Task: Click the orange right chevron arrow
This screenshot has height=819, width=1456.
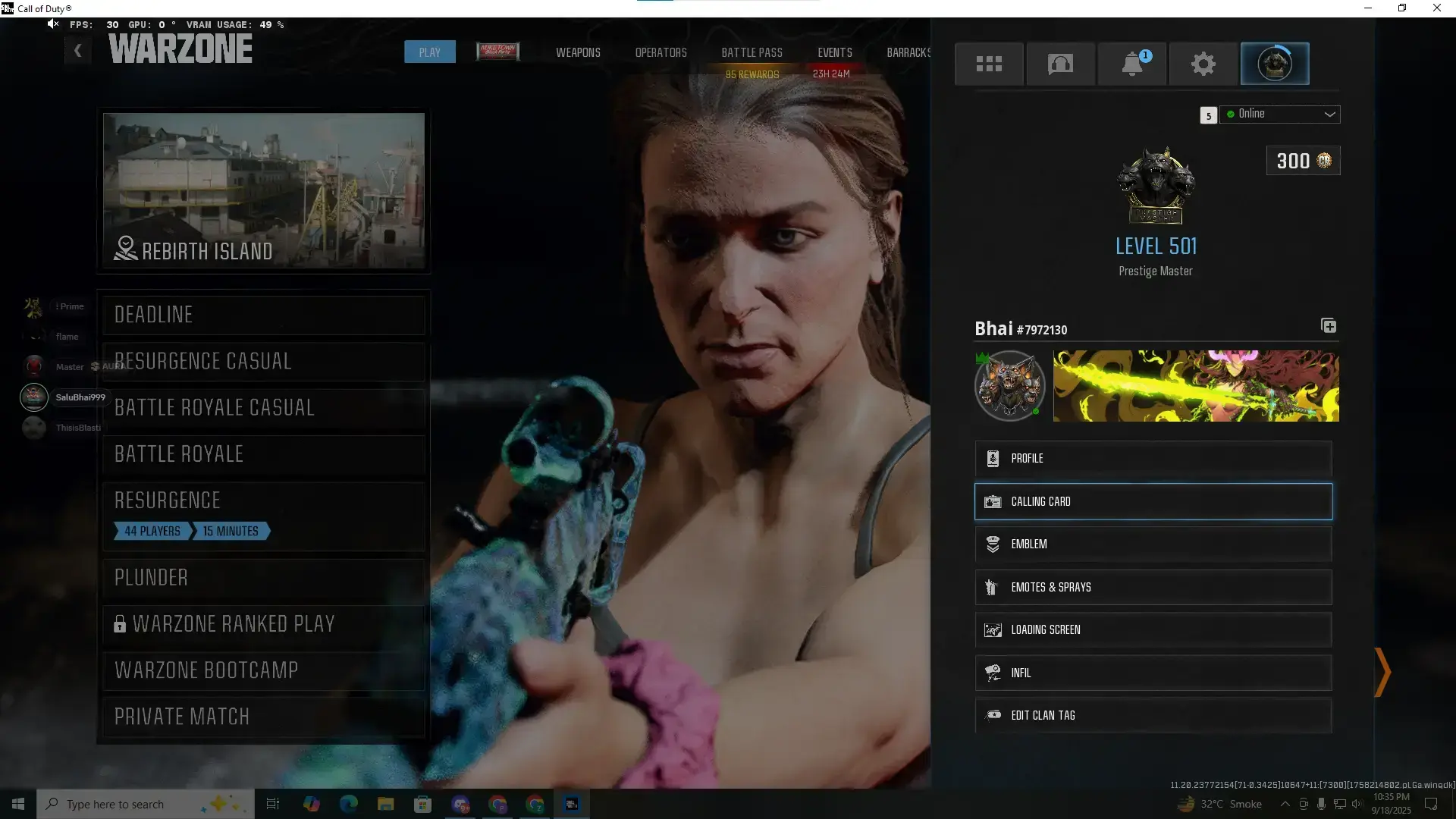Action: 1382,672
